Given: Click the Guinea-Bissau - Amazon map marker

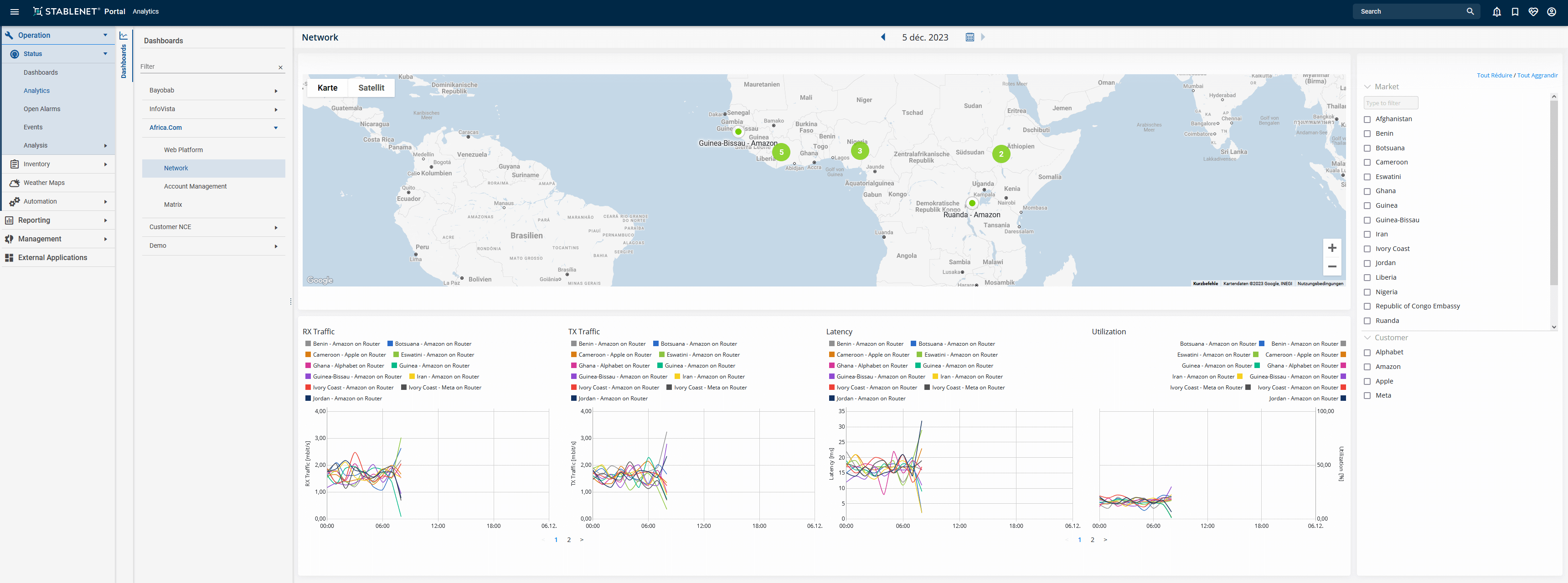Looking at the screenshot, I should [738, 131].
